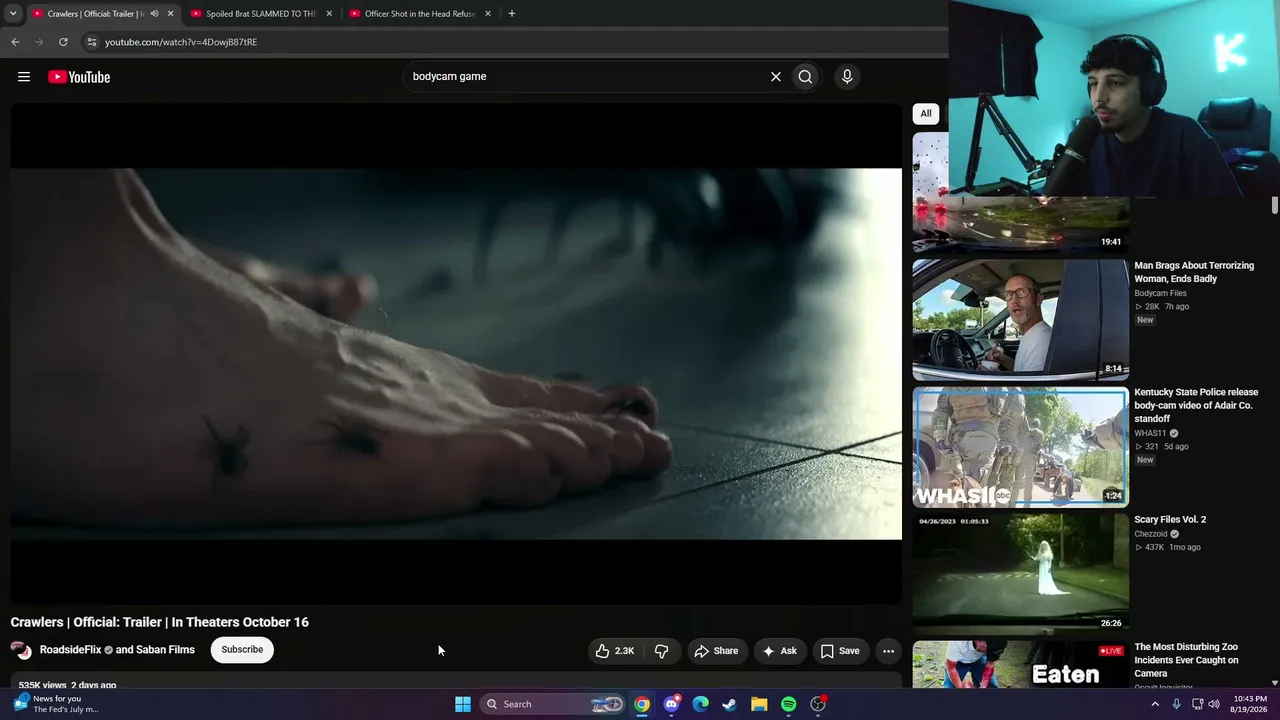Visit the Bodycam Files channel
Viewport: 1280px width, 720px height.
point(1160,293)
